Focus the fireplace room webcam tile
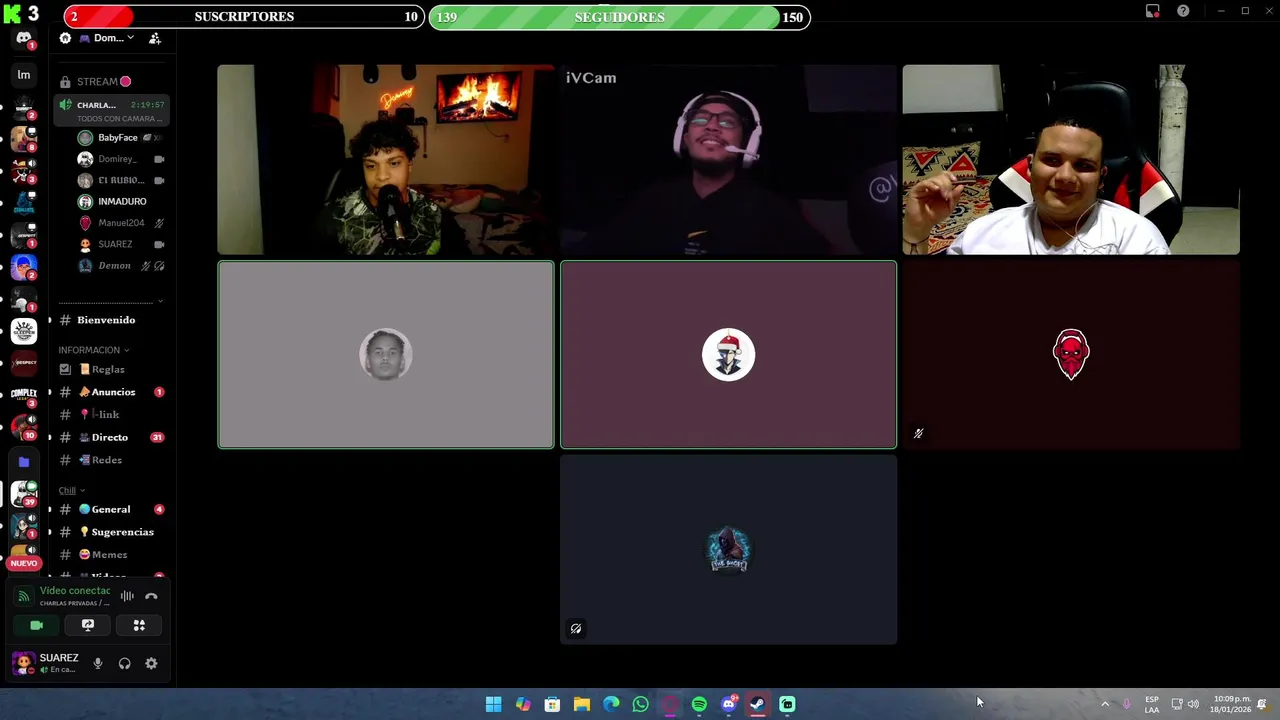Viewport: 1280px width, 720px height. pos(386,160)
